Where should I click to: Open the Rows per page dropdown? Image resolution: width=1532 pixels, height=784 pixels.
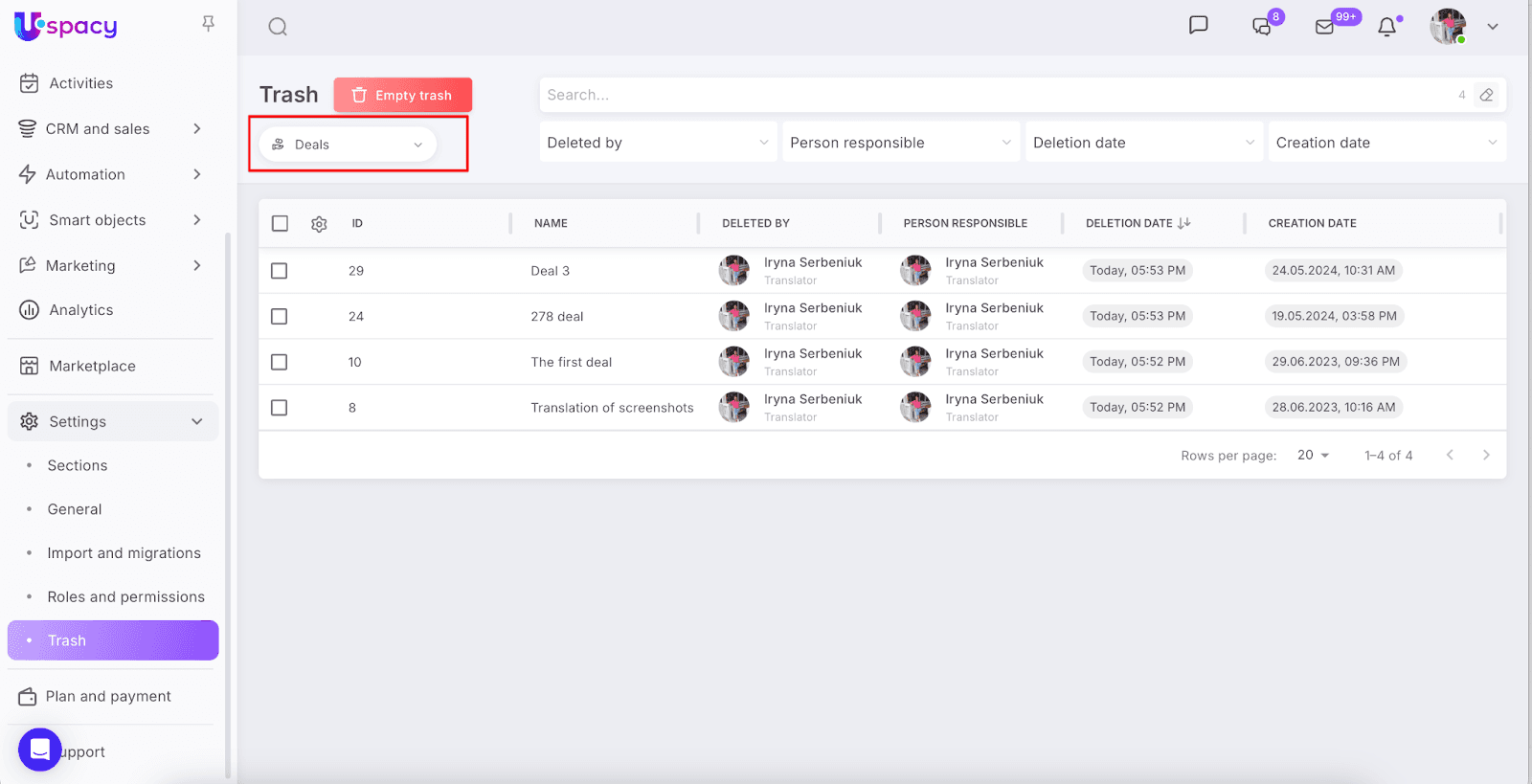point(1313,456)
